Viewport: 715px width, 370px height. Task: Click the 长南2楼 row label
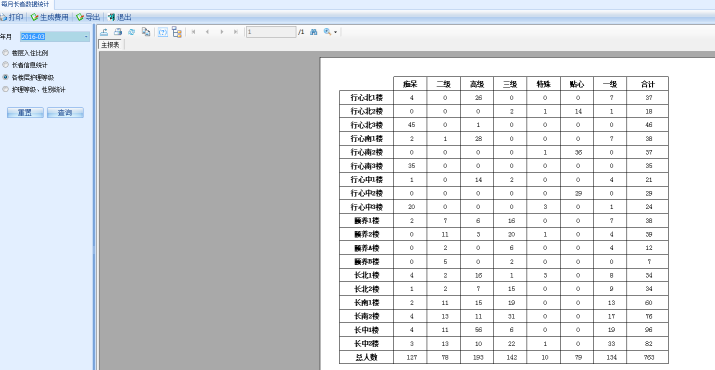367,316
